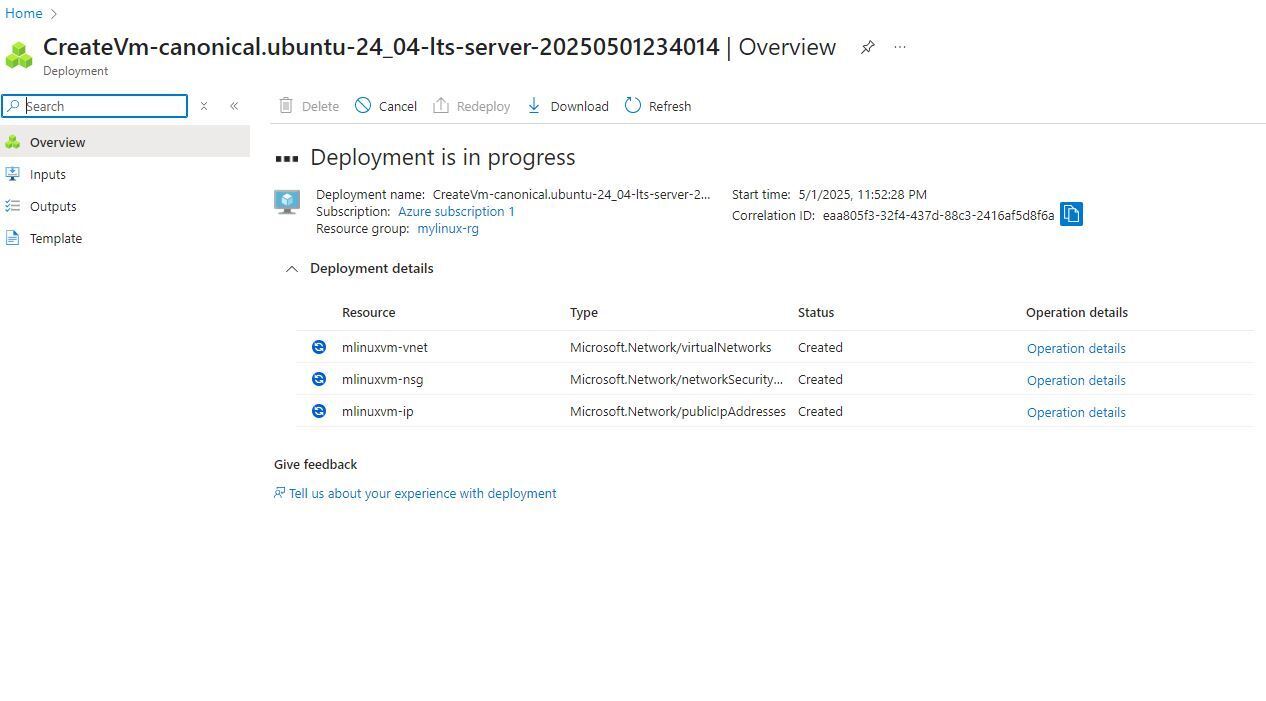Screen dimensions: 1266x701
Task: Click the start time 5/1/2025 value
Action: pyautogui.click(x=862, y=194)
